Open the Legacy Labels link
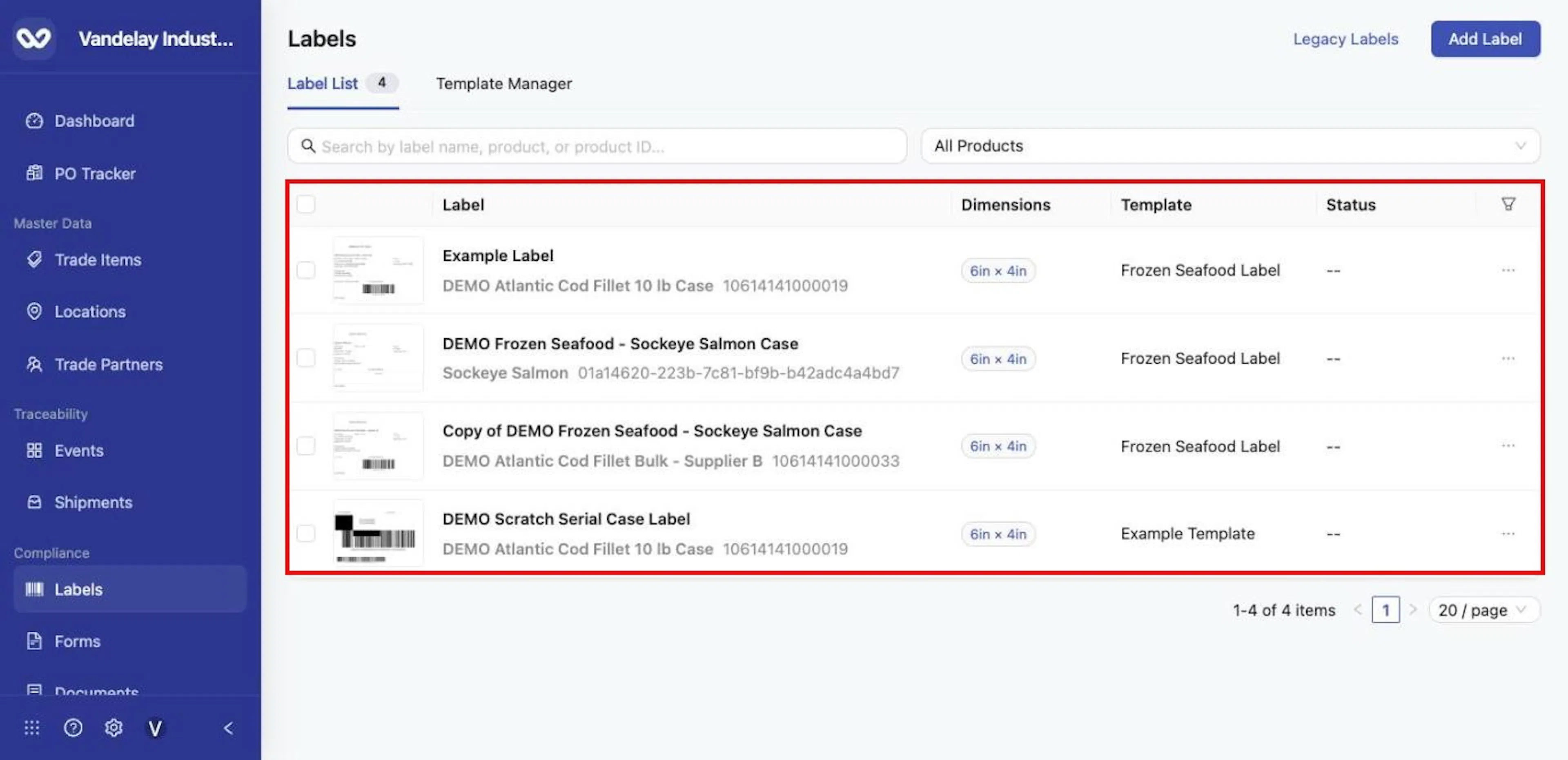1568x760 pixels. pyautogui.click(x=1345, y=39)
